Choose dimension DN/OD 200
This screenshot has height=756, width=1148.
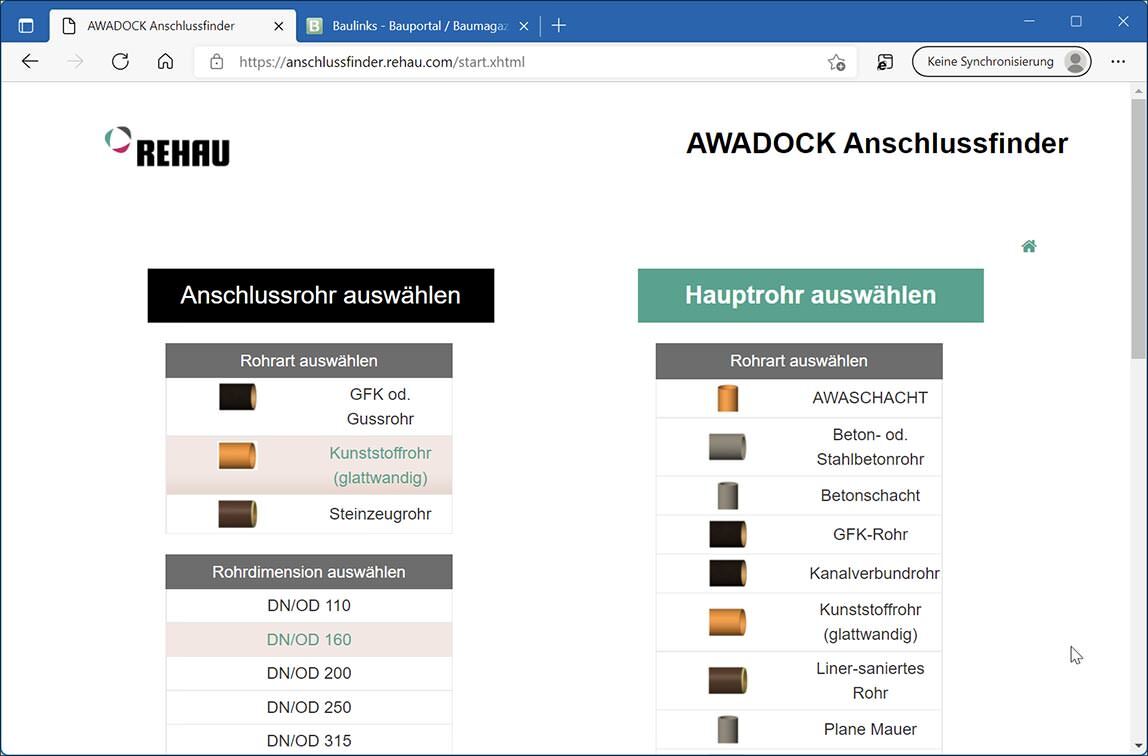309,673
